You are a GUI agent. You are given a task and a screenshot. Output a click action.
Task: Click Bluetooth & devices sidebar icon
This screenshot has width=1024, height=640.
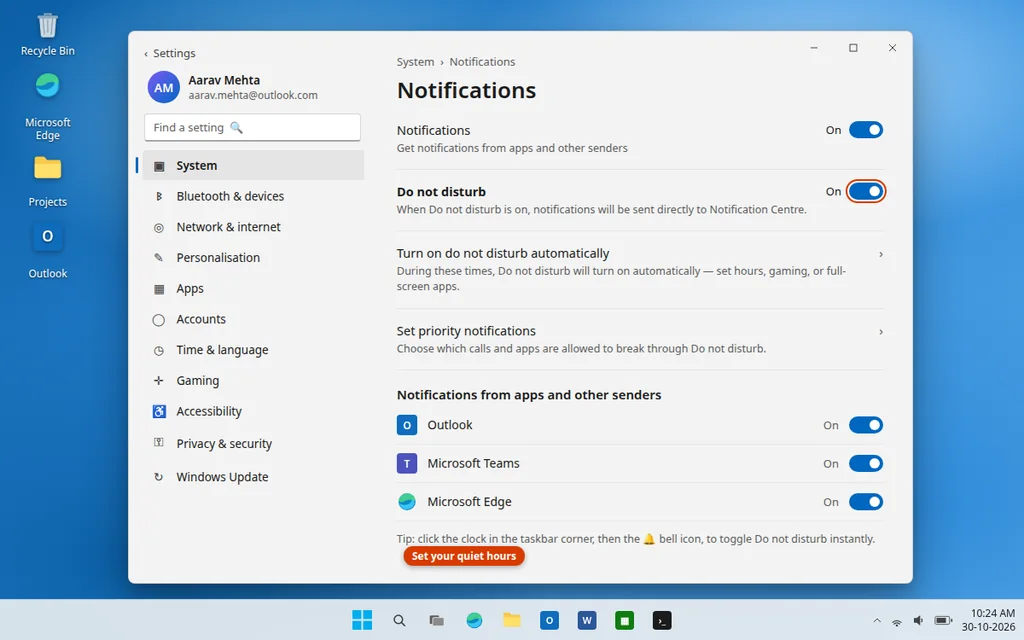[x=159, y=196]
